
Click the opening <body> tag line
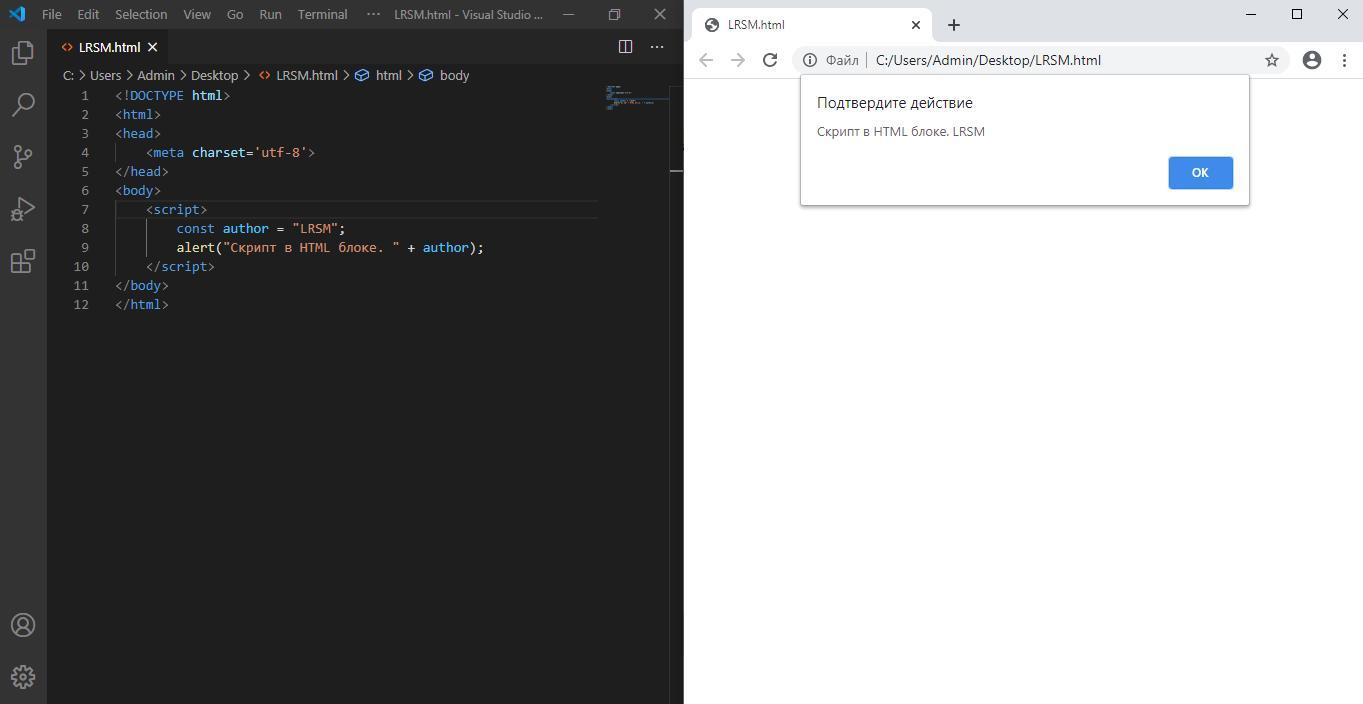[138, 190]
